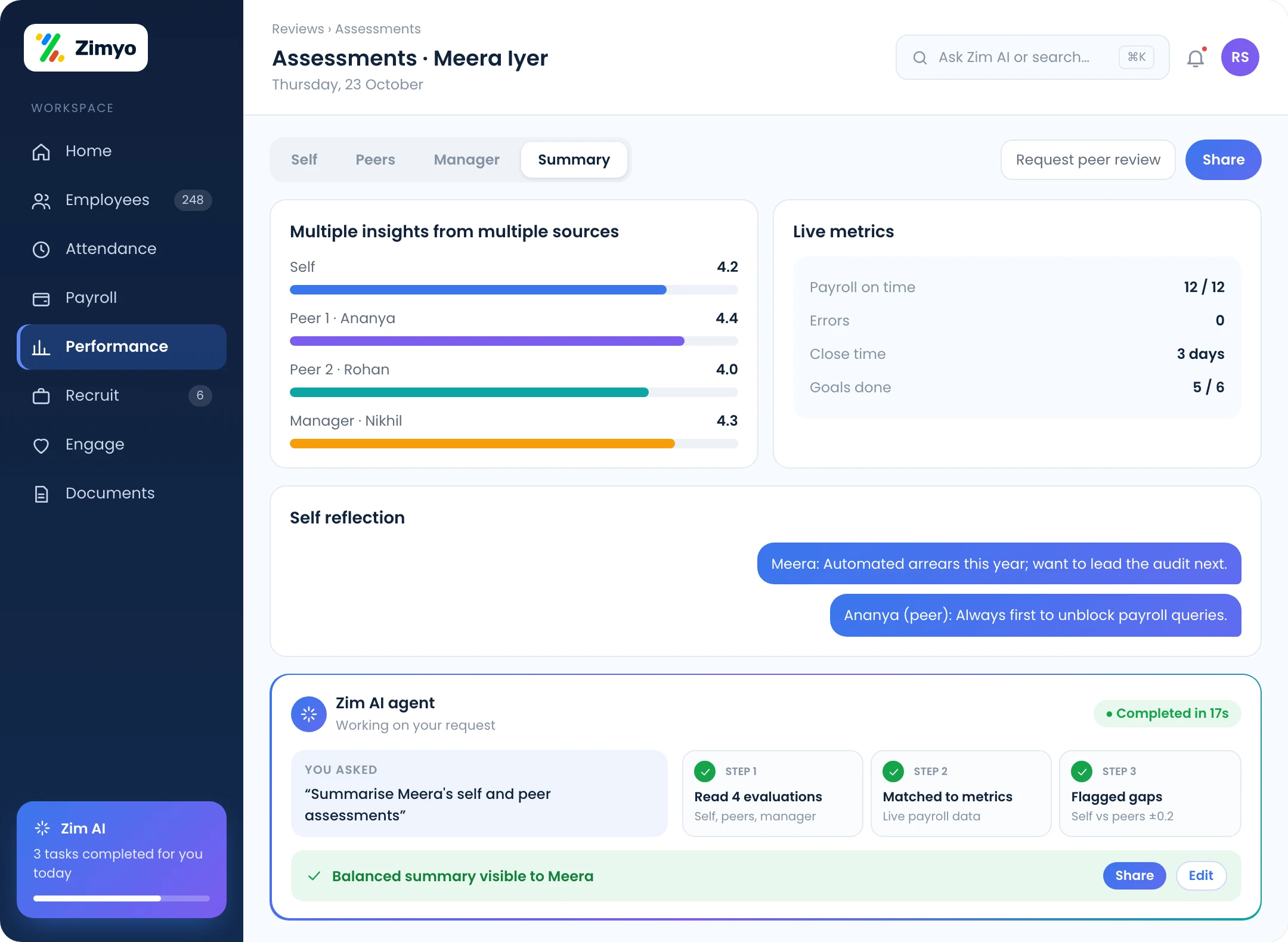Click the sidebar Zim AI sparkle icon

click(x=42, y=828)
